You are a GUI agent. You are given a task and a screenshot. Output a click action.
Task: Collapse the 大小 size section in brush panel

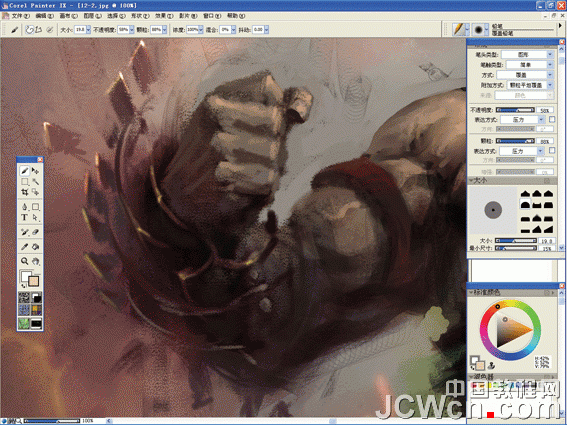(471, 180)
